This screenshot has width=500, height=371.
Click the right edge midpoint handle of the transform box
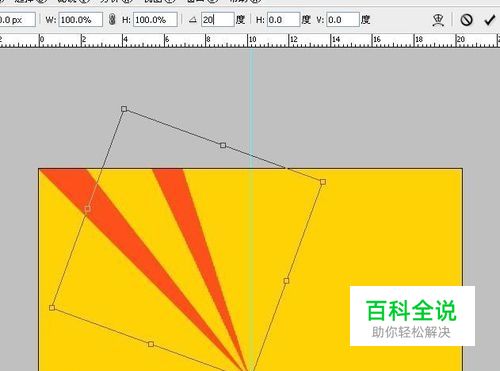(x=286, y=281)
